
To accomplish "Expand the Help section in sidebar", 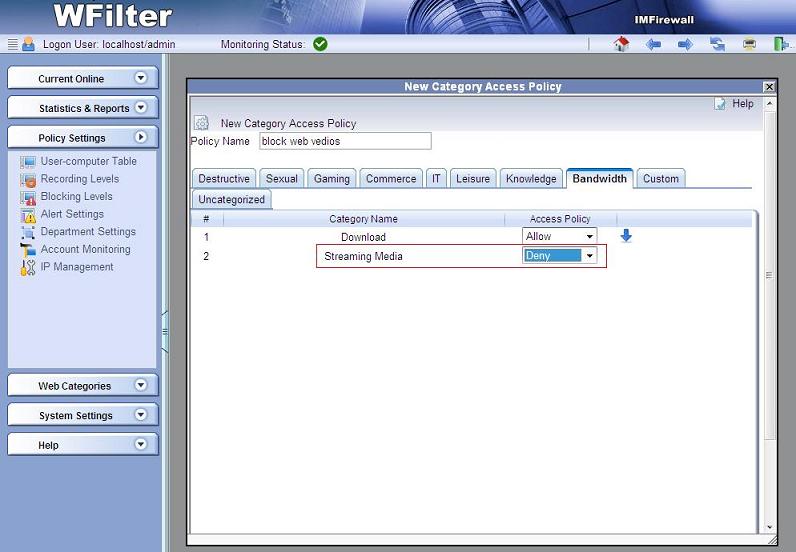I will [x=141, y=444].
